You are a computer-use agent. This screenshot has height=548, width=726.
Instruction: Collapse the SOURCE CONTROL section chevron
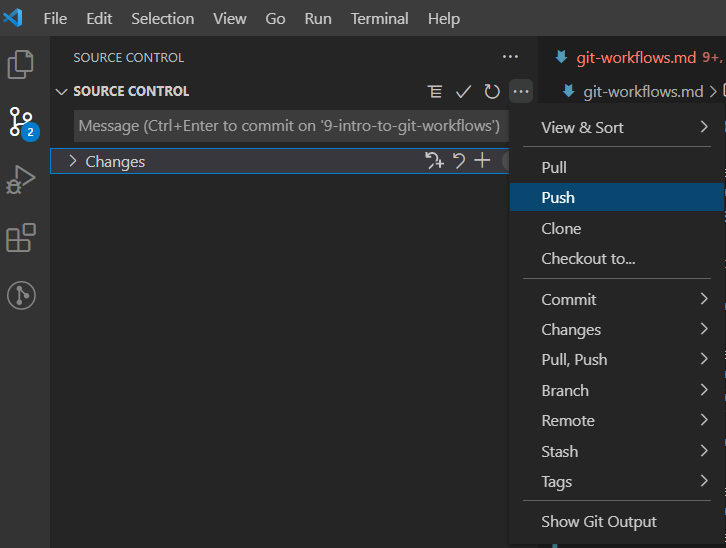[x=61, y=92]
